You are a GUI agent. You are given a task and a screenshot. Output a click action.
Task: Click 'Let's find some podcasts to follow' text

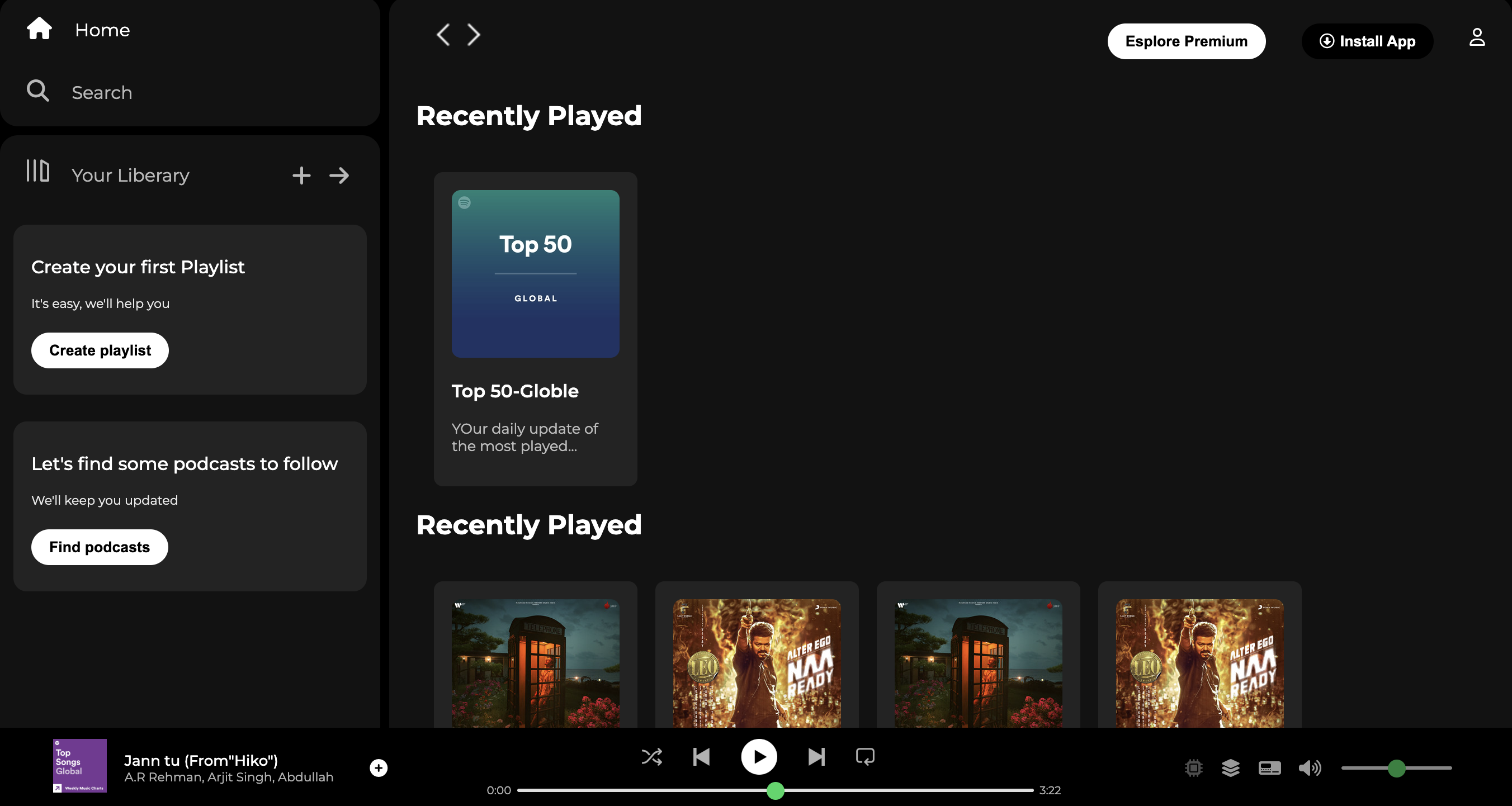185,464
